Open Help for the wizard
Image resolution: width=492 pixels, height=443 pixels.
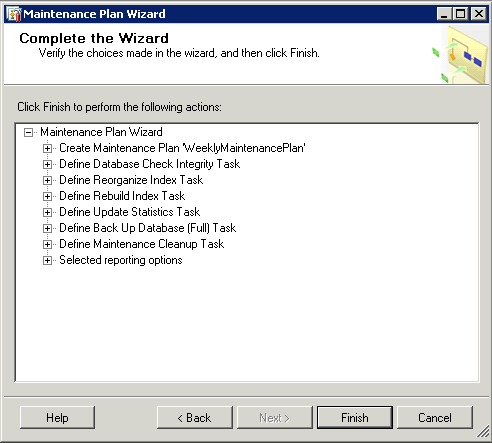(57, 417)
